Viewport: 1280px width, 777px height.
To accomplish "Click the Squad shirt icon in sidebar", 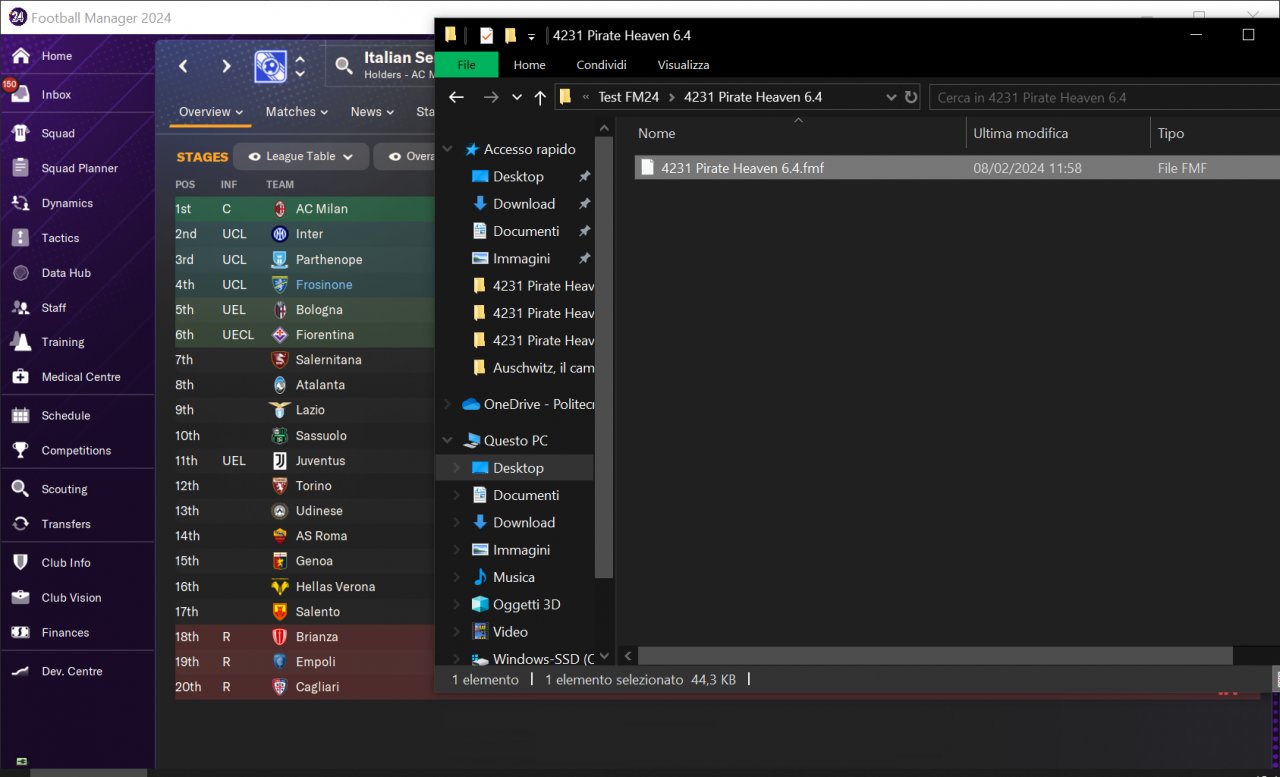I will tap(20, 133).
